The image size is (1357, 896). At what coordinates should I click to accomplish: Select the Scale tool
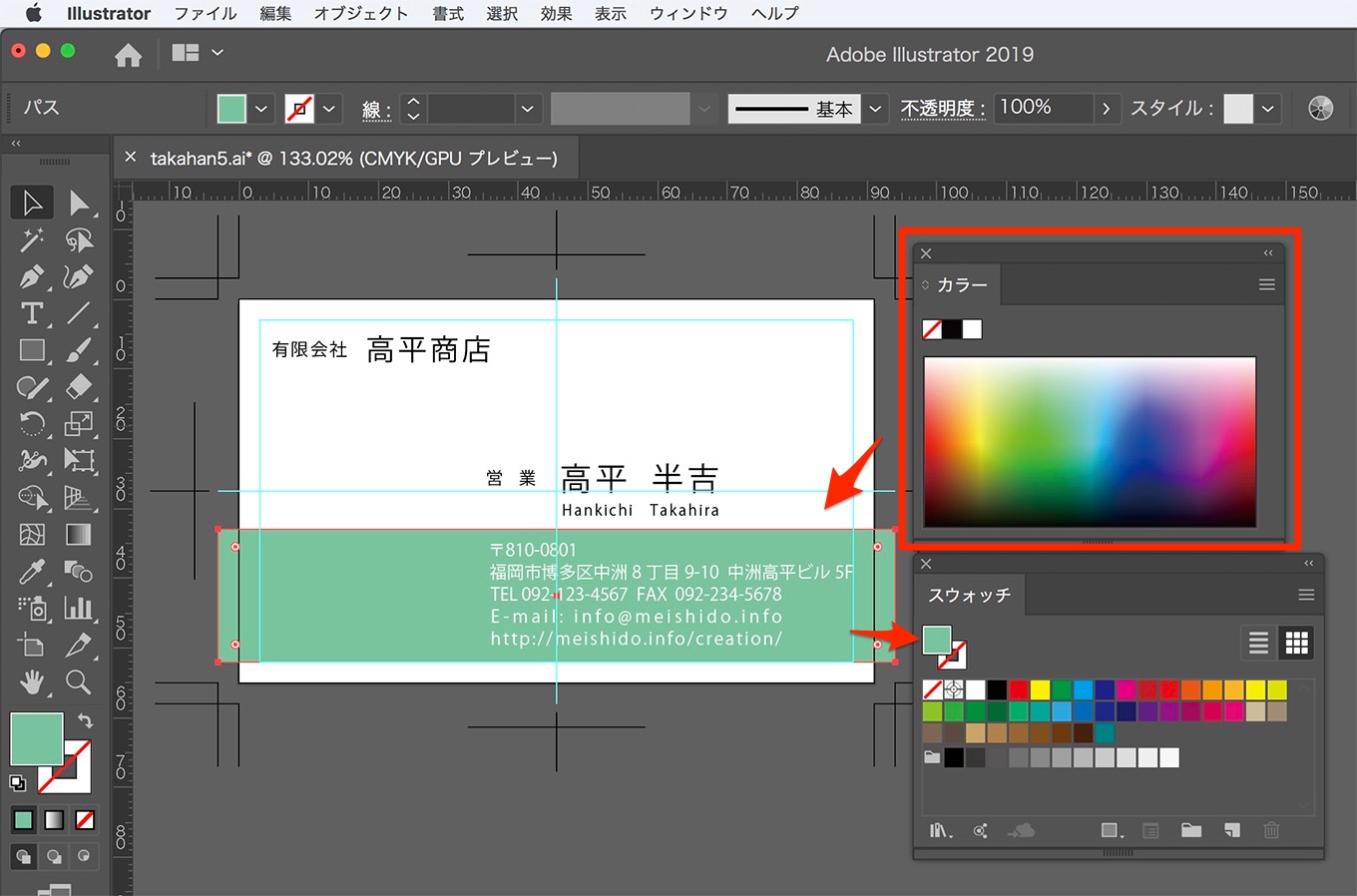(79, 424)
